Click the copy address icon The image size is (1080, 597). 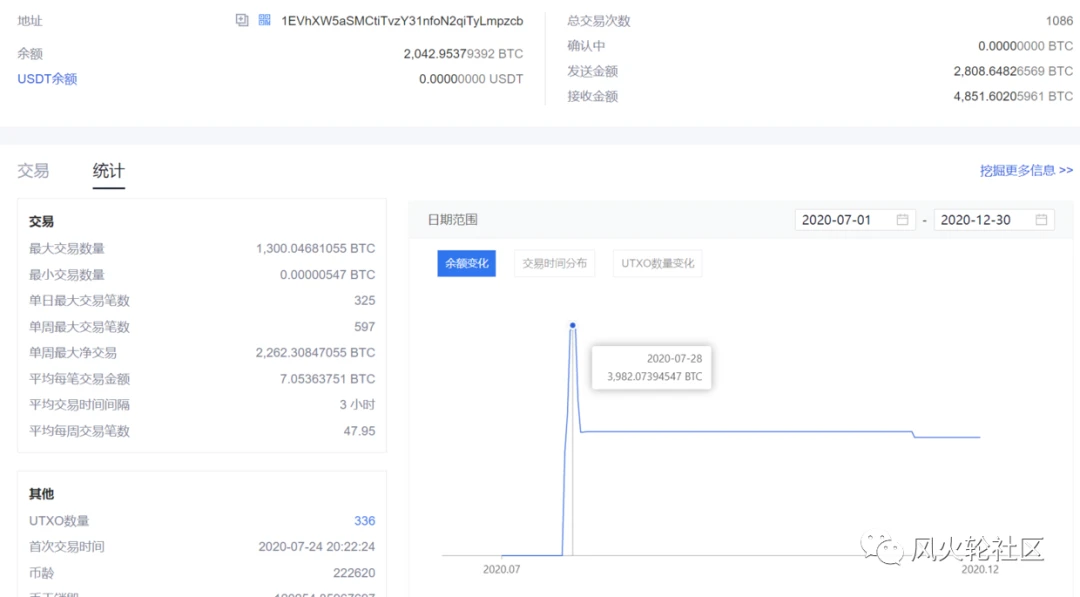click(x=242, y=20)
